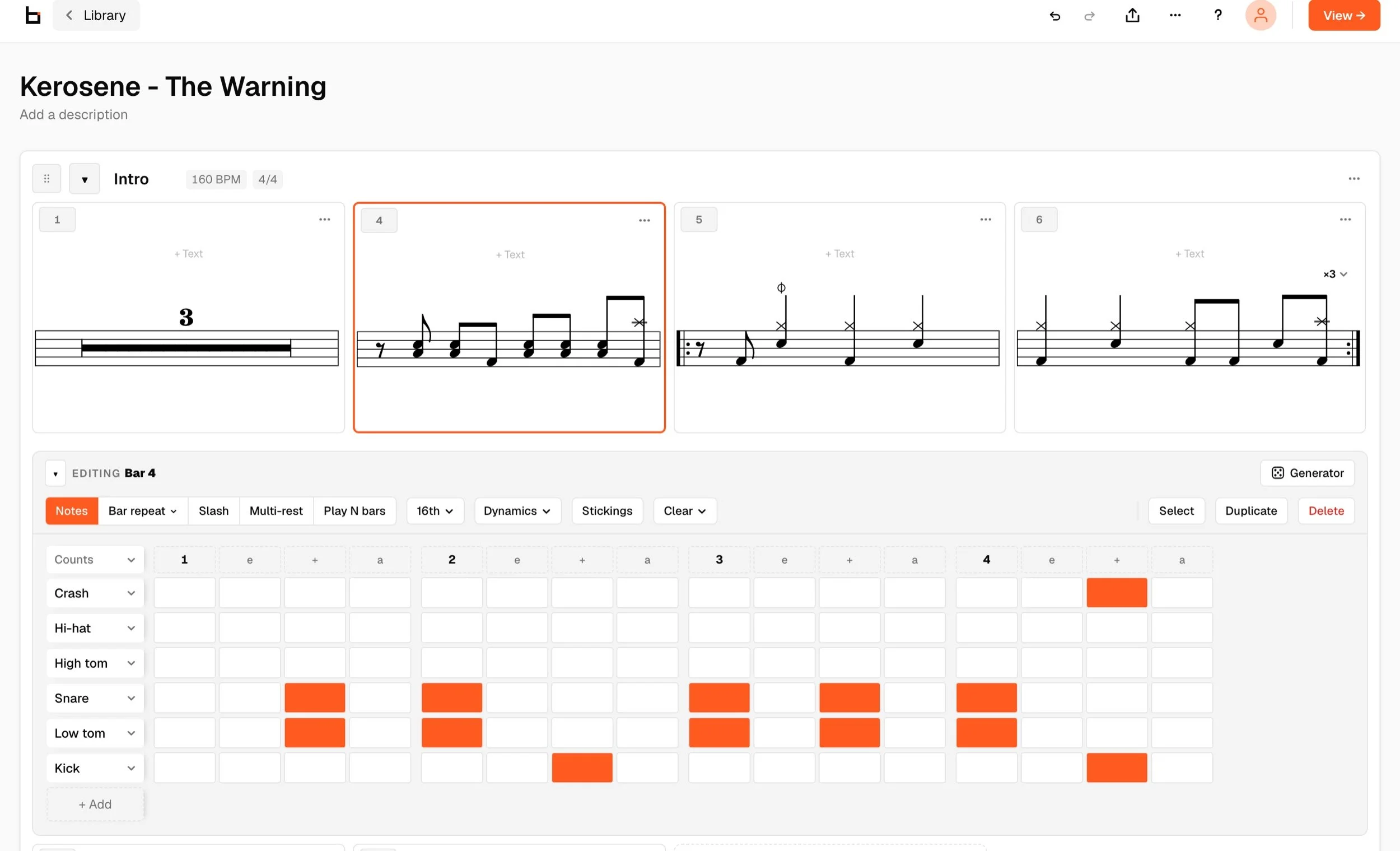Switch to Multi-rest mode

(276, 511)
